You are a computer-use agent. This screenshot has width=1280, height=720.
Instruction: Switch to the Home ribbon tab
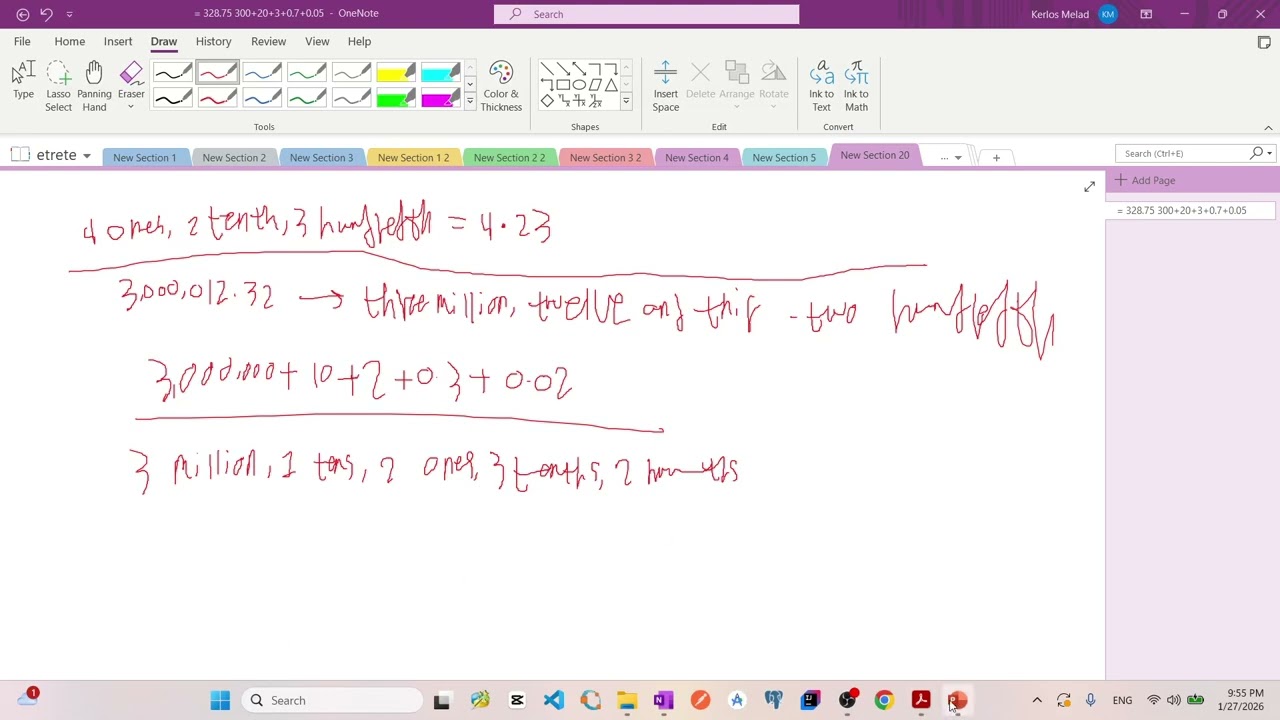(x=69, y=42)
